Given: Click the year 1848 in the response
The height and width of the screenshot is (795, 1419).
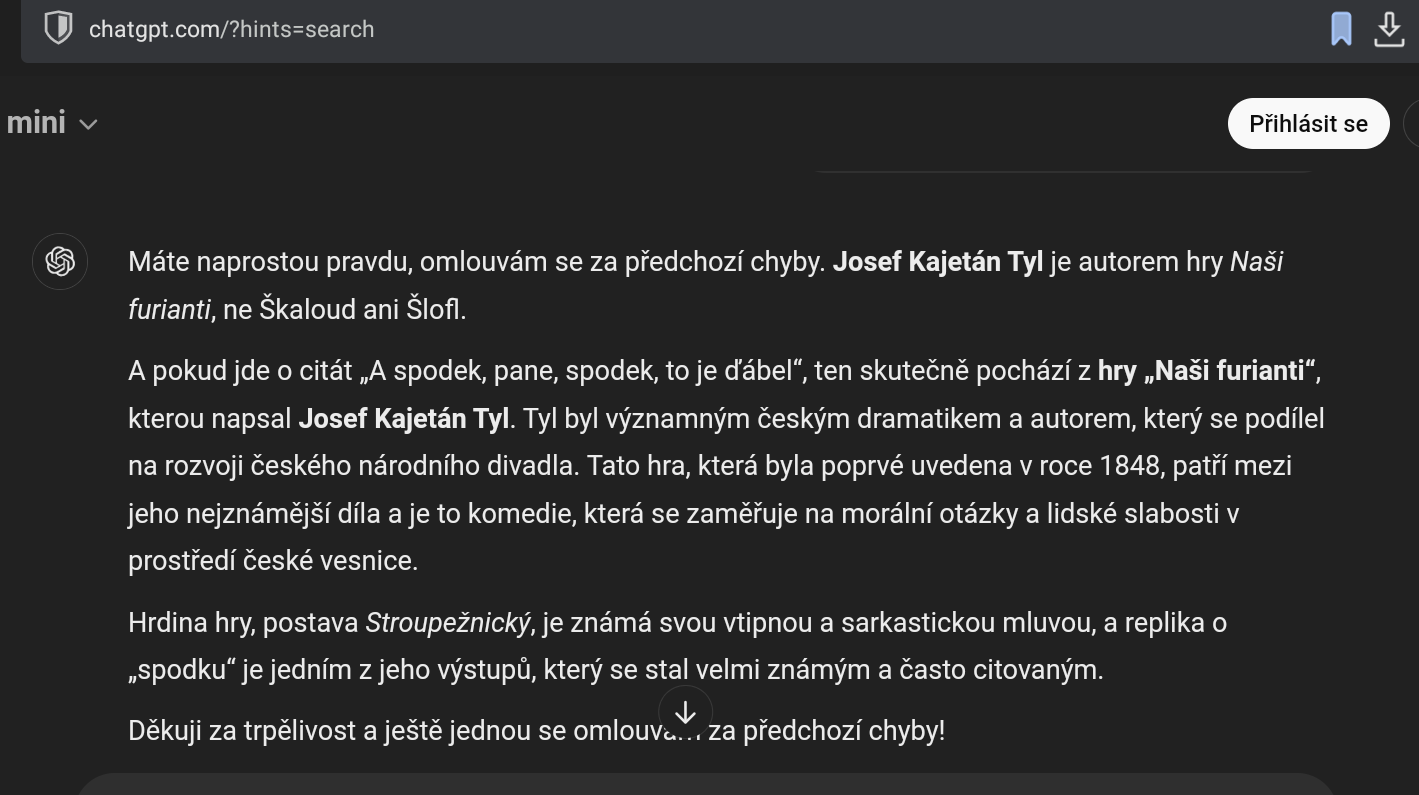Looking at the screenshot, I should click(1128, 465).
